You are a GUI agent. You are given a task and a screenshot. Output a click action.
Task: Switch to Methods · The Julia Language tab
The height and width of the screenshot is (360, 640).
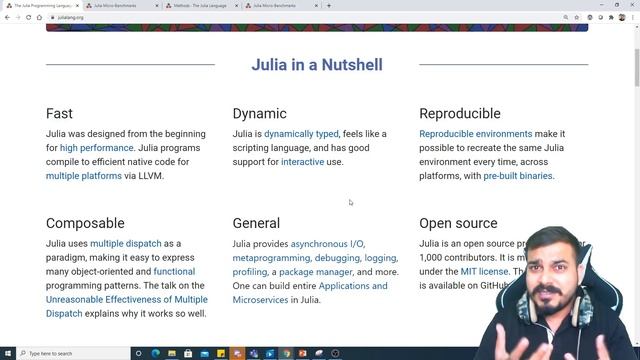201,6
